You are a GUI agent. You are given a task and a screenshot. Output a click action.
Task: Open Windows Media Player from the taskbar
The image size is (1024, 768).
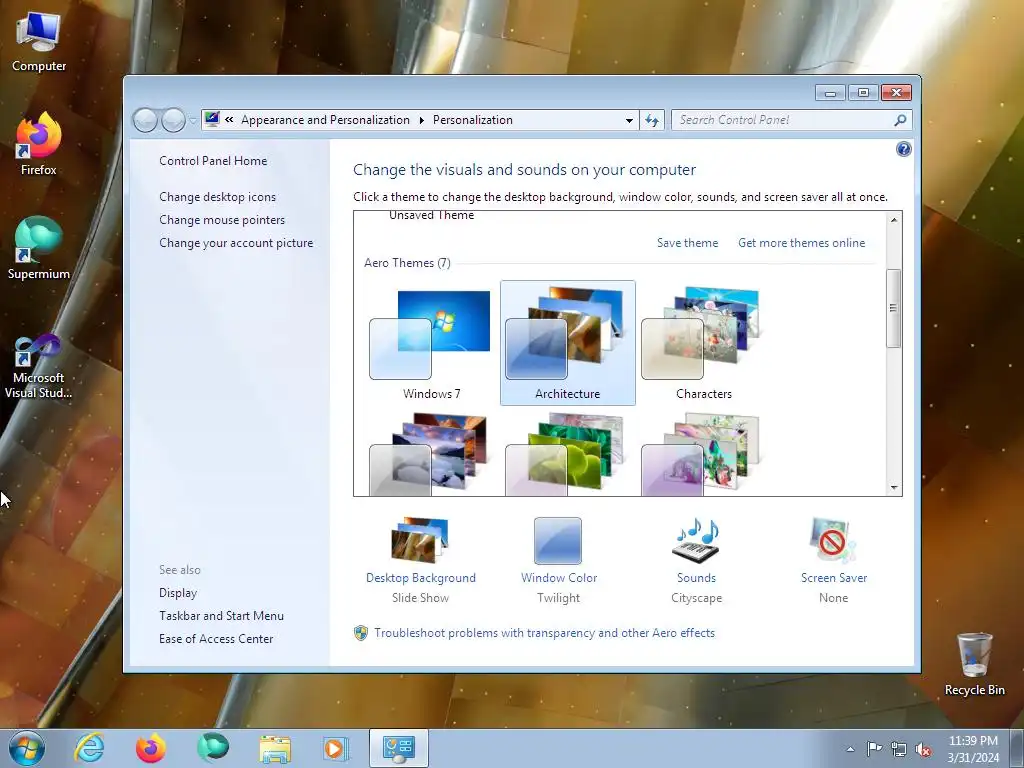click(x=336, y=748)
